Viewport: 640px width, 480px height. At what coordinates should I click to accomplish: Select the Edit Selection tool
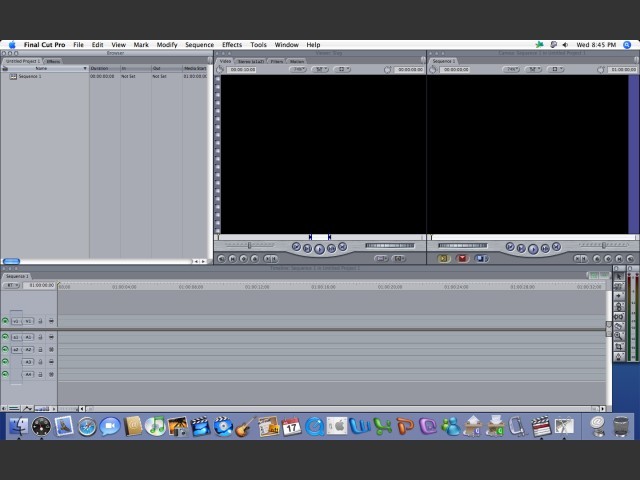tap(619, 286)
